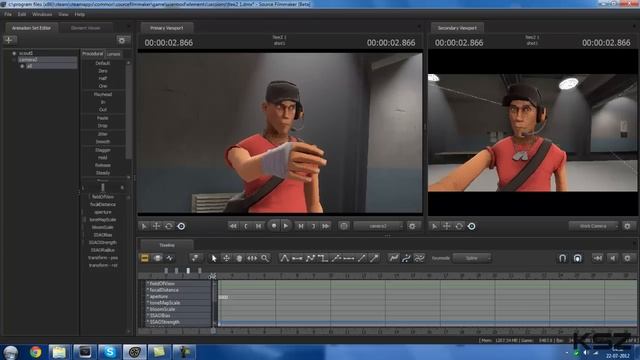Screen dimensions: 640x360
Task: Apply the Jitter procedural preset
Action: [x=103, y=134]
